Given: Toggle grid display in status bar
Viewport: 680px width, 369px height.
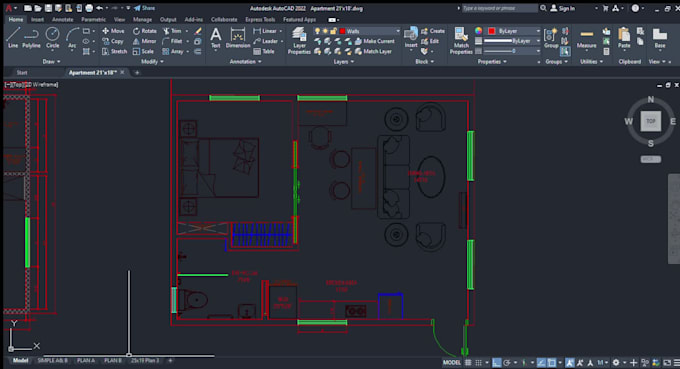Looking at the screenshot, I should click(x=468, y=362).
